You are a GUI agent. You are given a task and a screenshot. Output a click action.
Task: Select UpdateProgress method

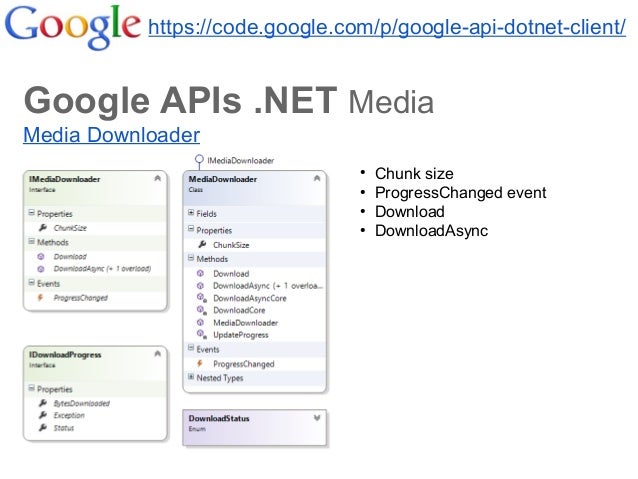(241, 335)
